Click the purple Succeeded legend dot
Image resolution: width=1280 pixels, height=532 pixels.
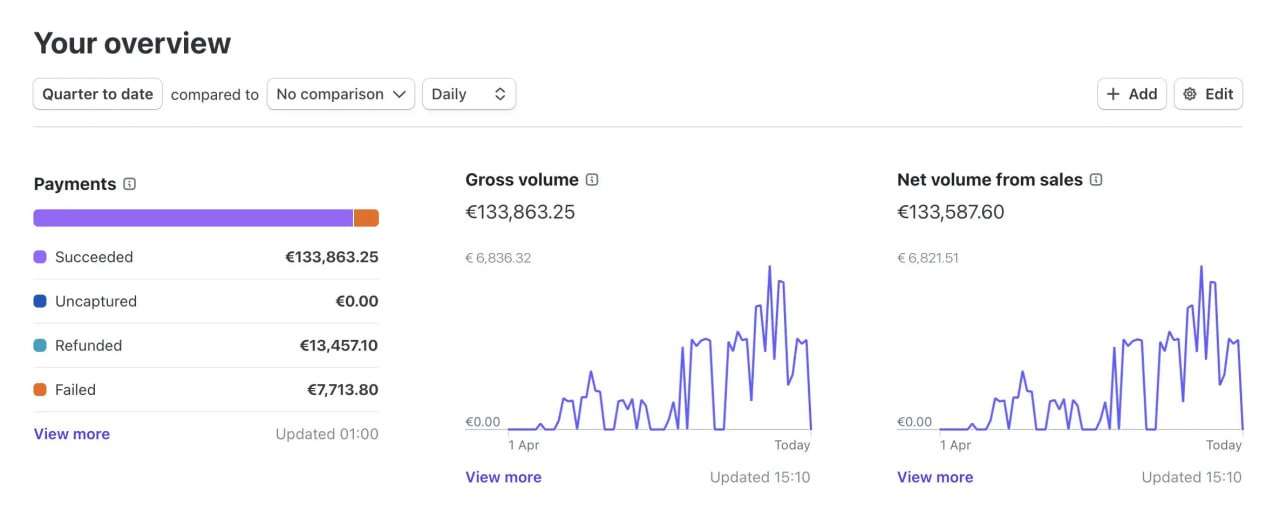coord(40,257)
